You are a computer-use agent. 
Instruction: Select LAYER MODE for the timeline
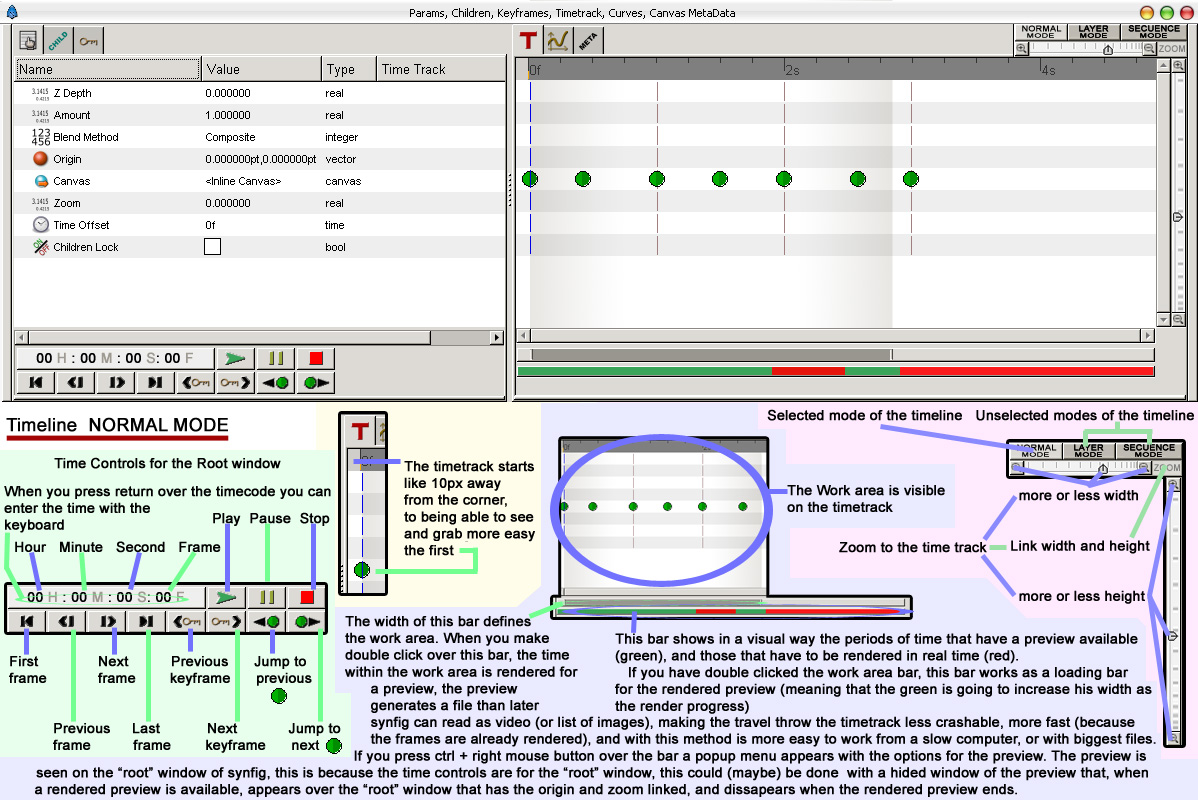1093,31
